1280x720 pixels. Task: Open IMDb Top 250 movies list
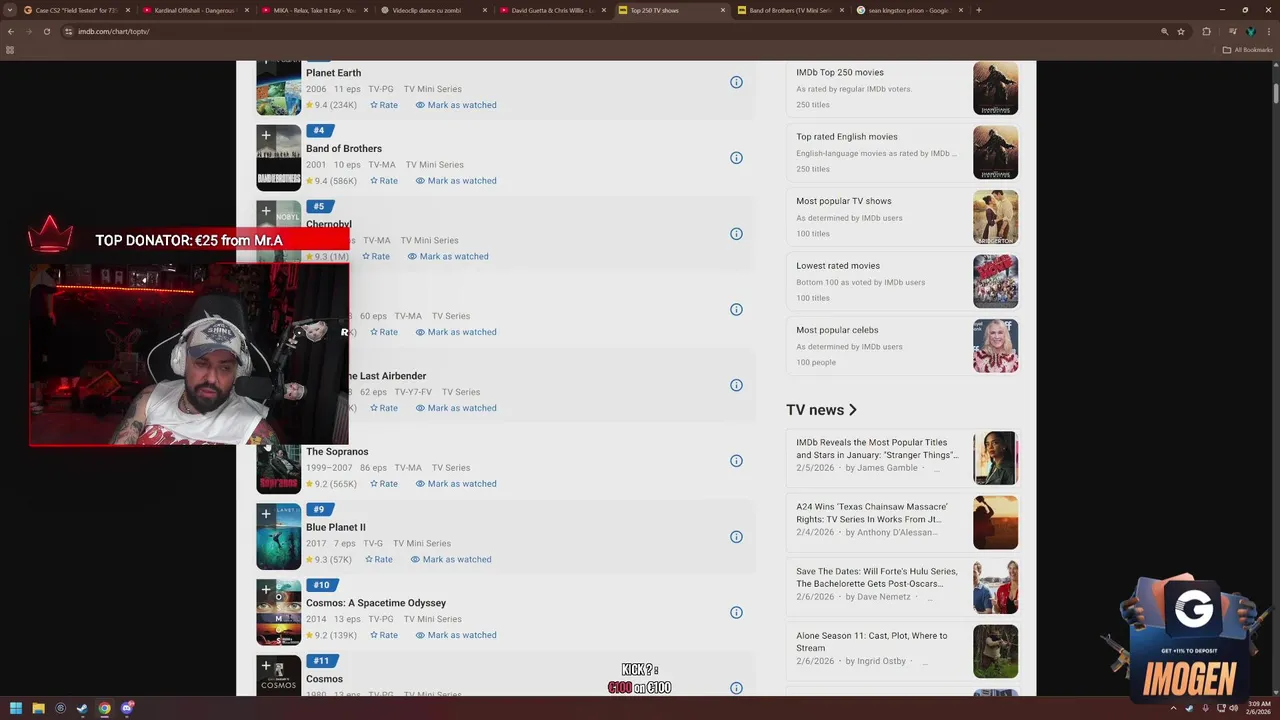[840, 72]
